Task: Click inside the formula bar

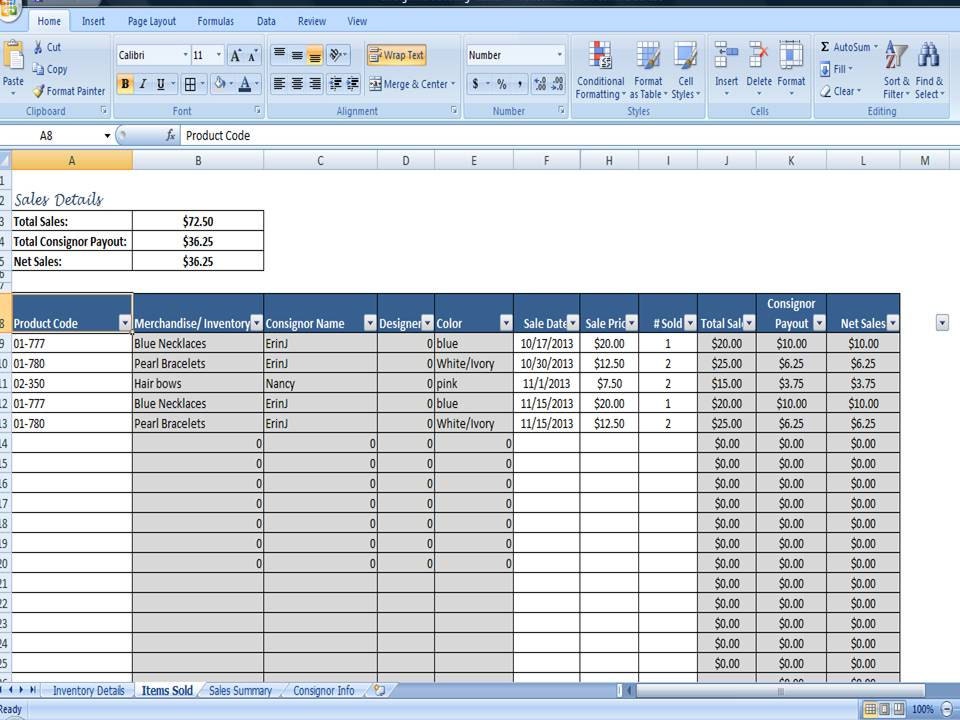Action: pos(400,135)
